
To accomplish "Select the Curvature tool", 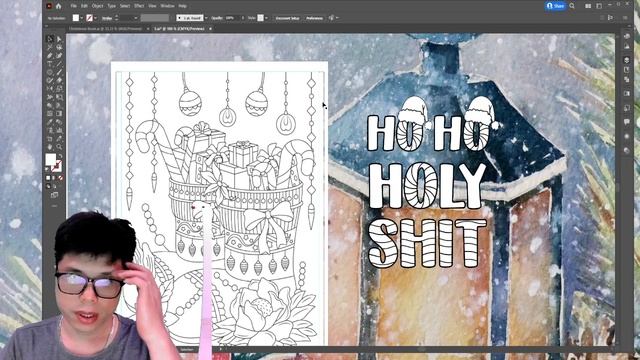I will pos(59,56).
